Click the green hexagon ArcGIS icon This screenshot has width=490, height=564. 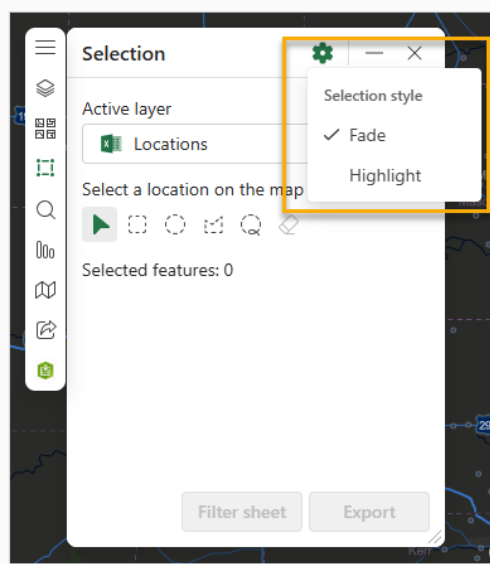point(45,370)
